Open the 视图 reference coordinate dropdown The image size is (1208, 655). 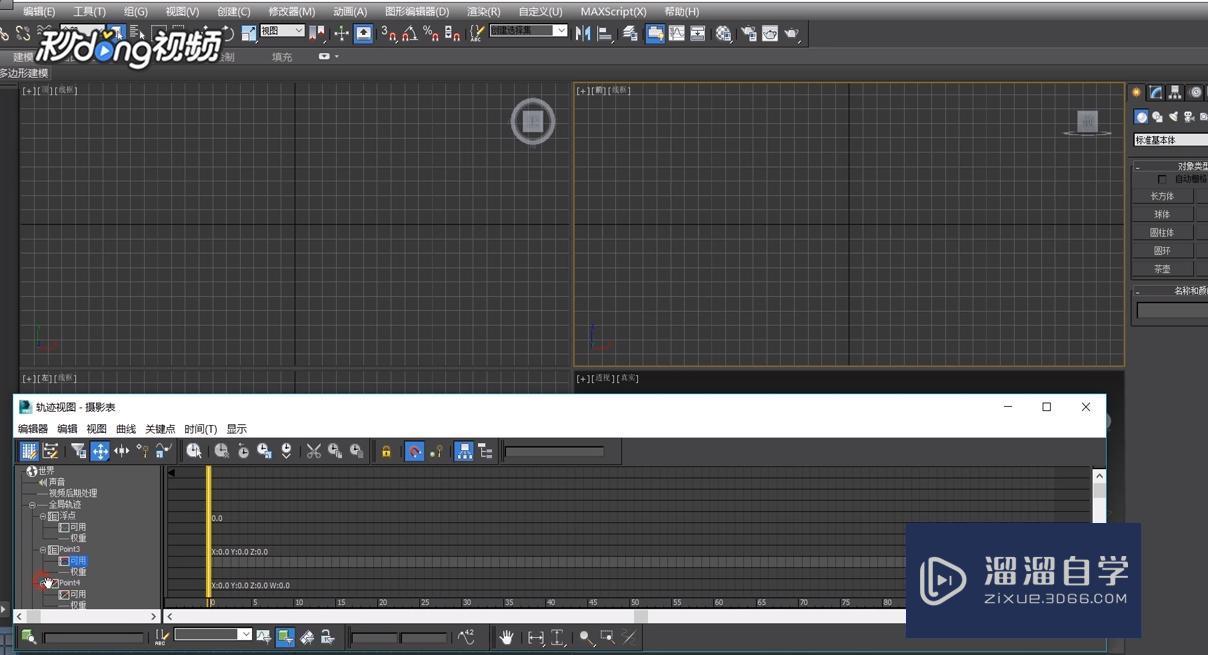click(282, 31)
